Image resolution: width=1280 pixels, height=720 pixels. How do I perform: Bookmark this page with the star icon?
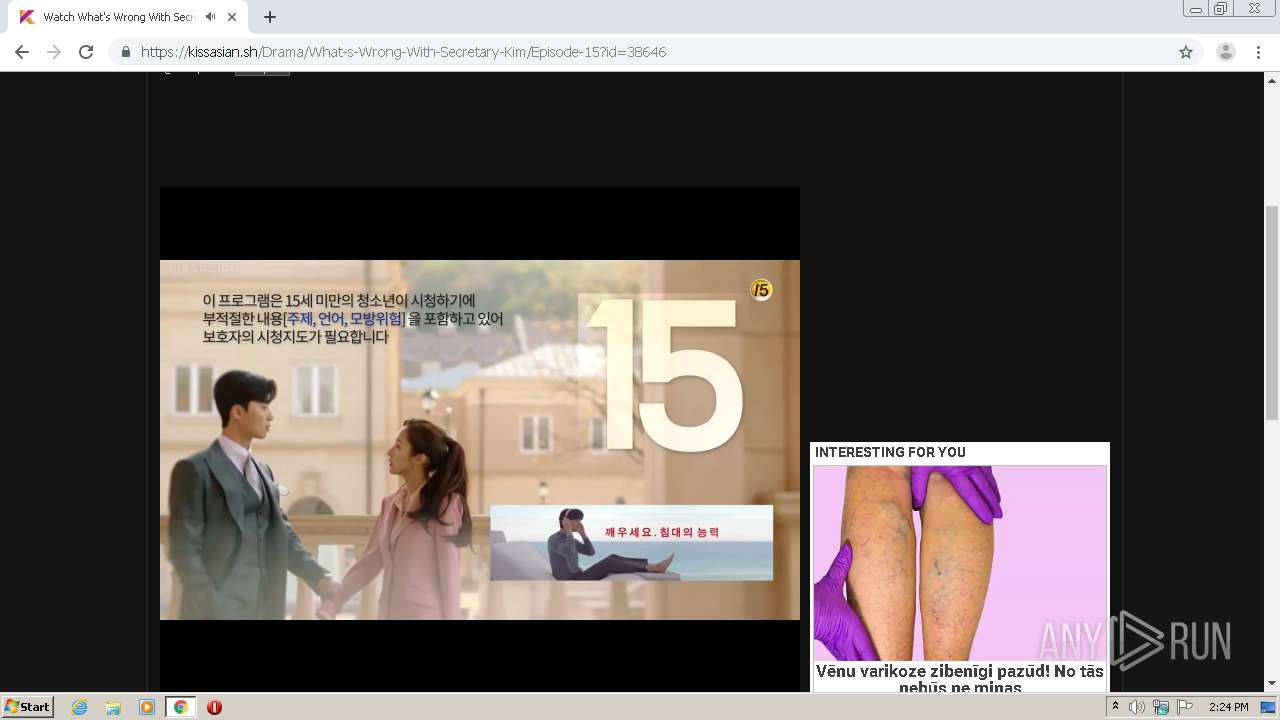[1186, 52]
